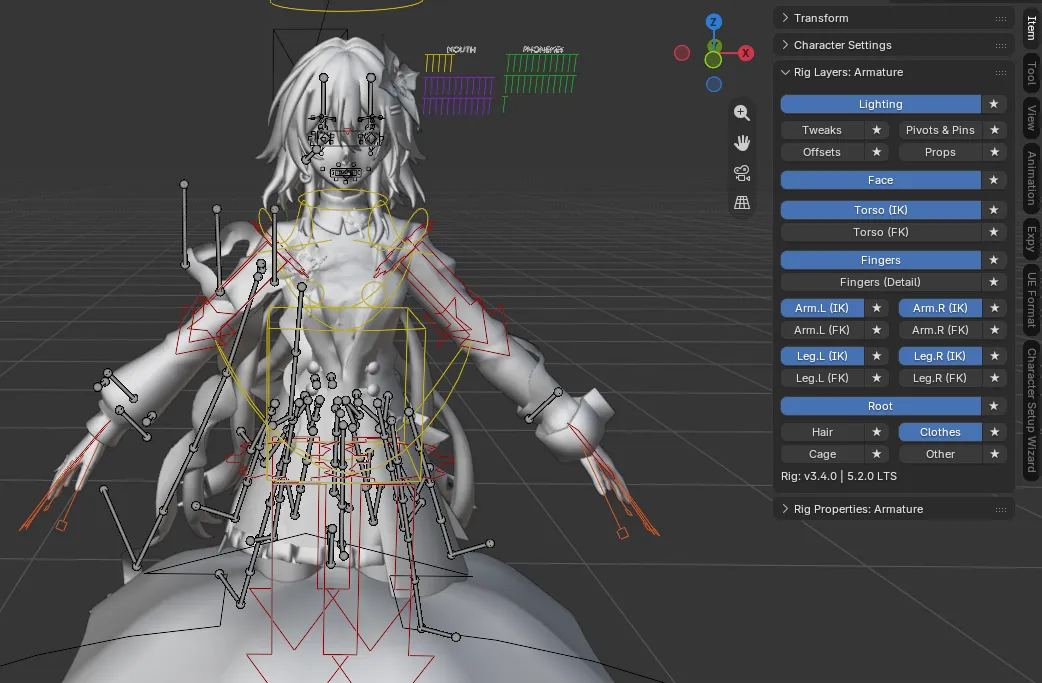Star the Offsets rig layer

click(877, 152)
